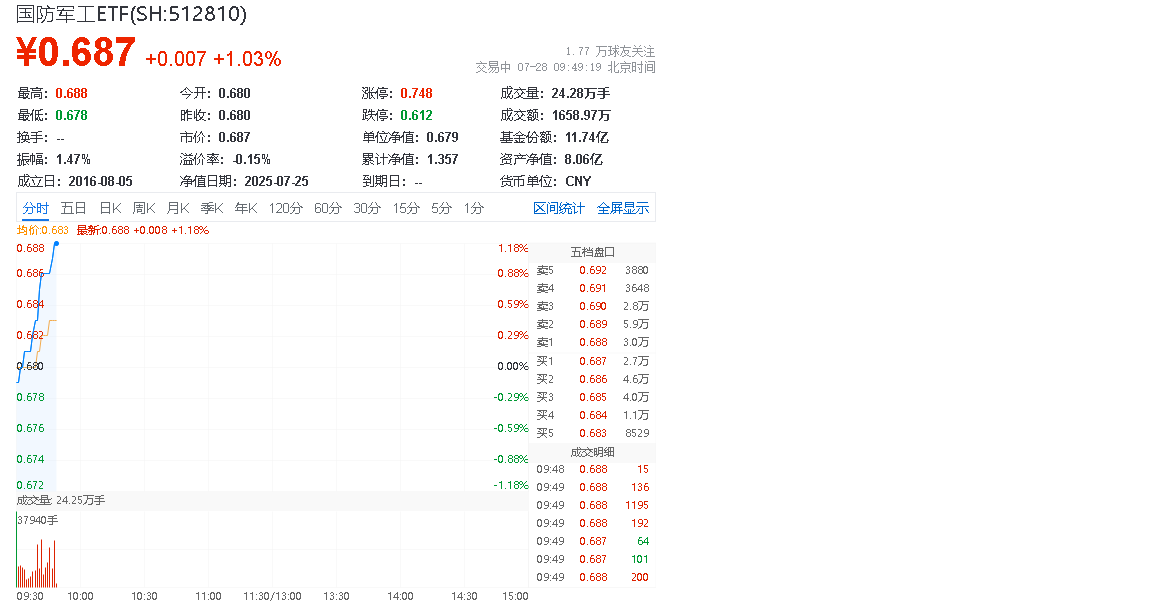Click the 区间统计 link
Viewport: 1166px width, 615px height.
[x=558, y=208]
